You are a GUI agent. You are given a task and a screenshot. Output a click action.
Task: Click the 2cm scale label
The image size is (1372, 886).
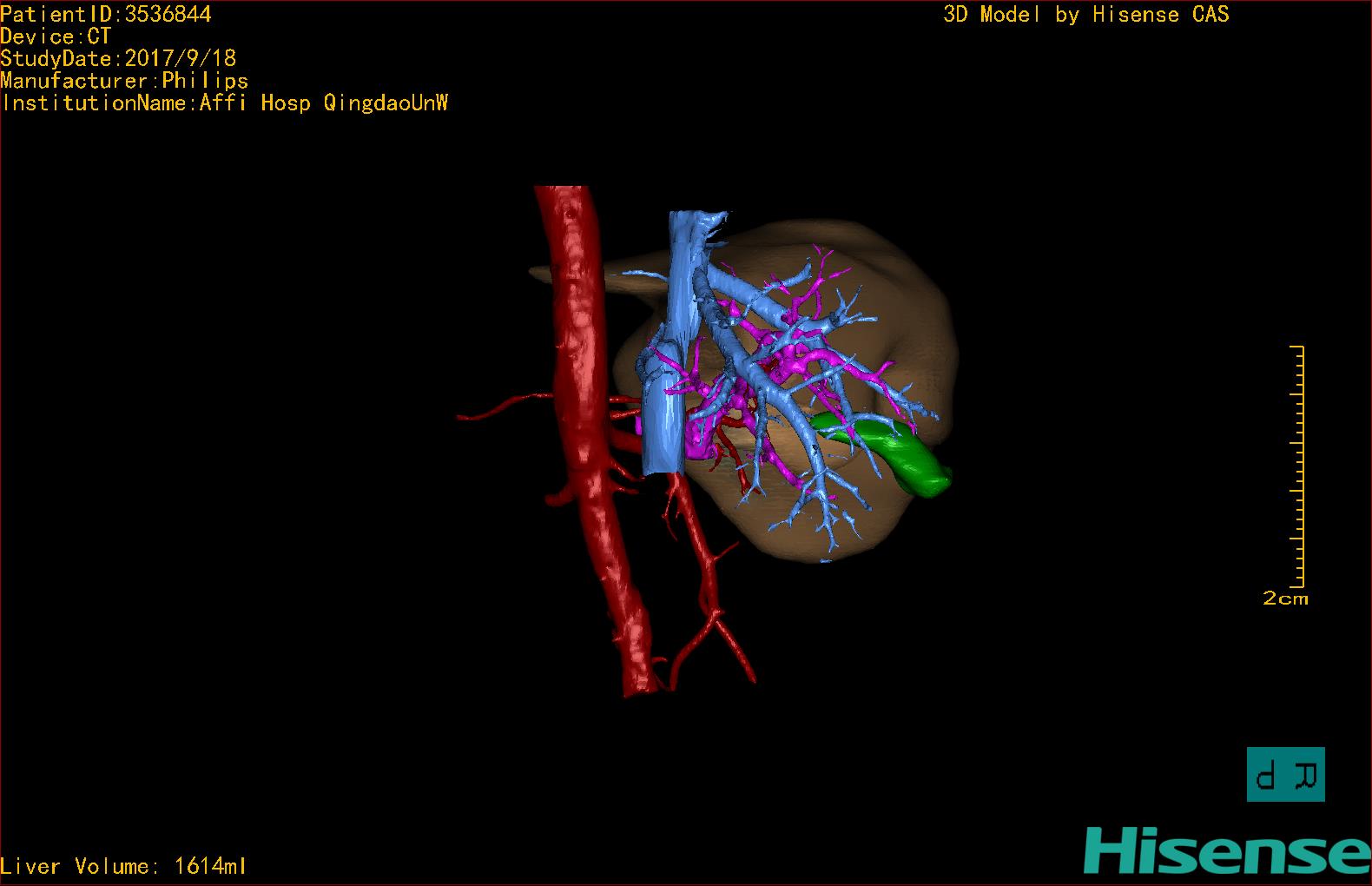point(1285,598)
